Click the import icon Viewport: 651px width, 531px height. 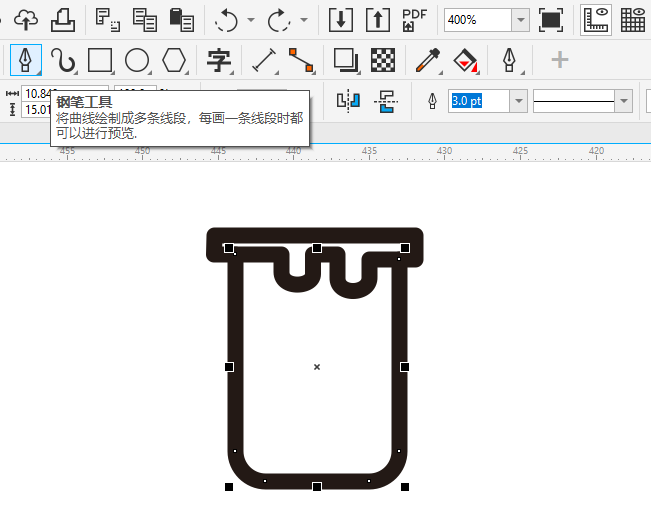tap(341, 20)
